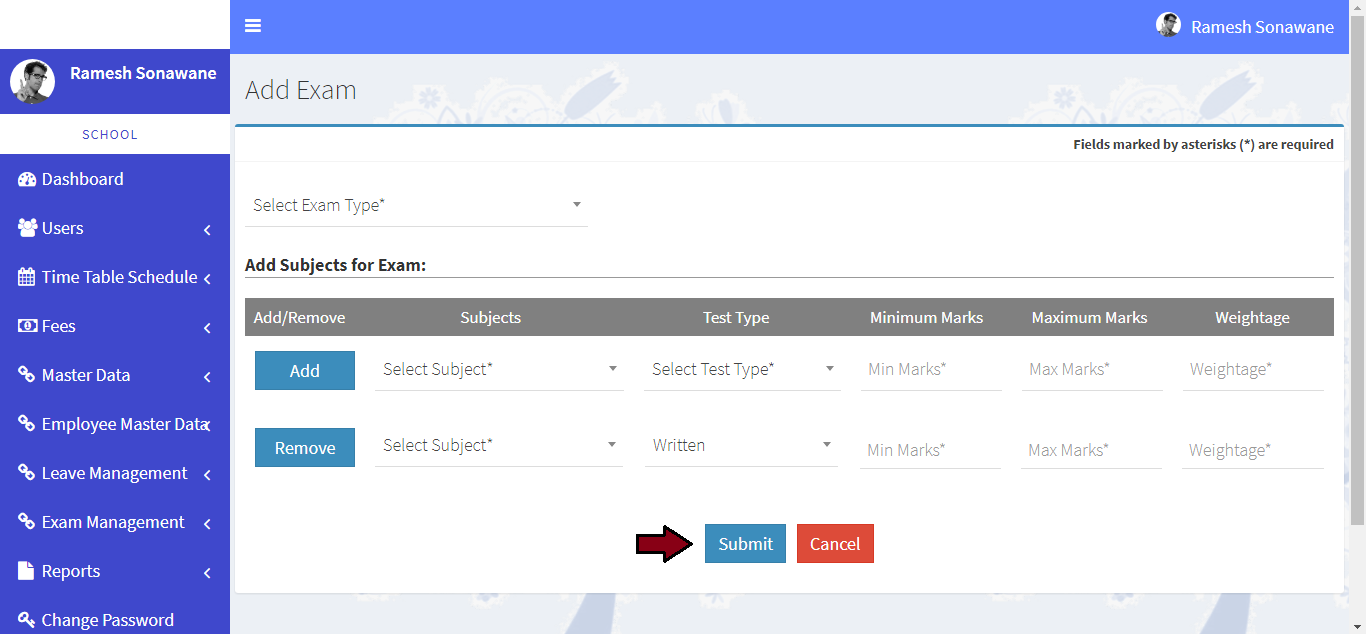Click the Time Table Schedule calendar icon
This screenshot has width=1366, height=634.
point(27,277)
